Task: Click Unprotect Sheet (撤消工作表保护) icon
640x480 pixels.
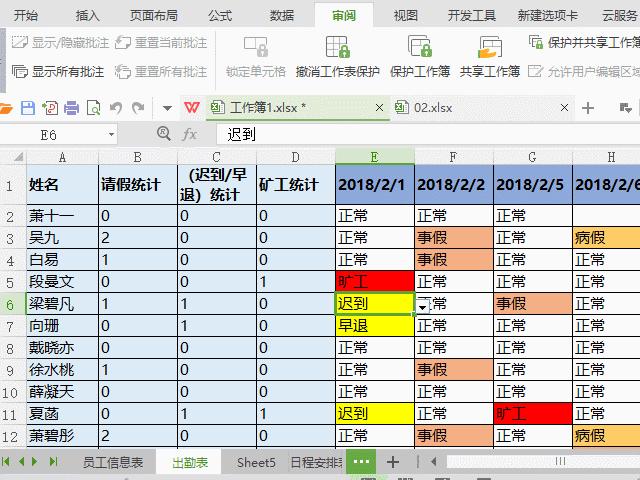Action: tap(338, 47)
